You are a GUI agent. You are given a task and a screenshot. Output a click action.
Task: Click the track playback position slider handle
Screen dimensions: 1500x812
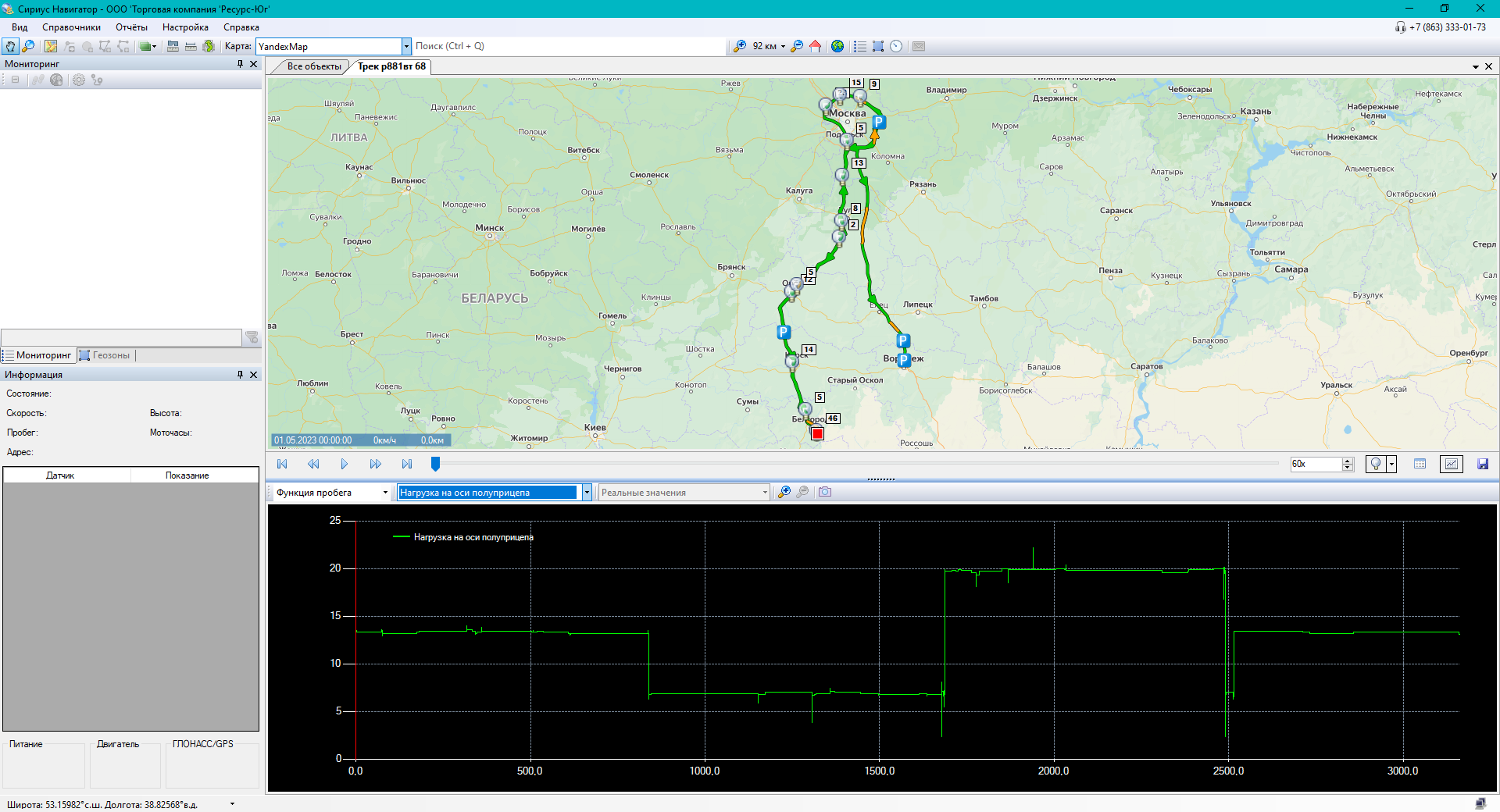pos(435,464)
